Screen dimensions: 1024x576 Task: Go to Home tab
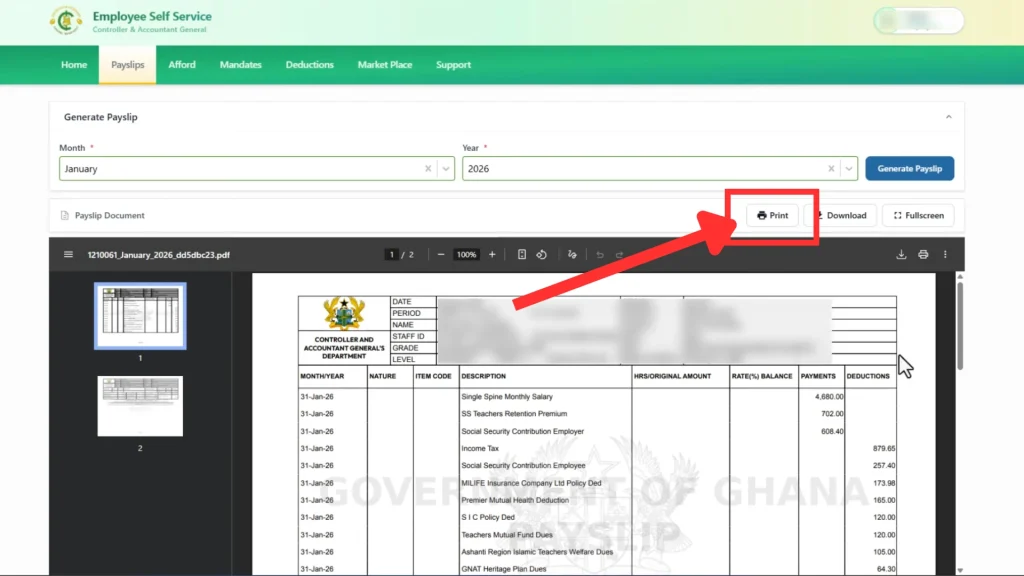(74, 65)
